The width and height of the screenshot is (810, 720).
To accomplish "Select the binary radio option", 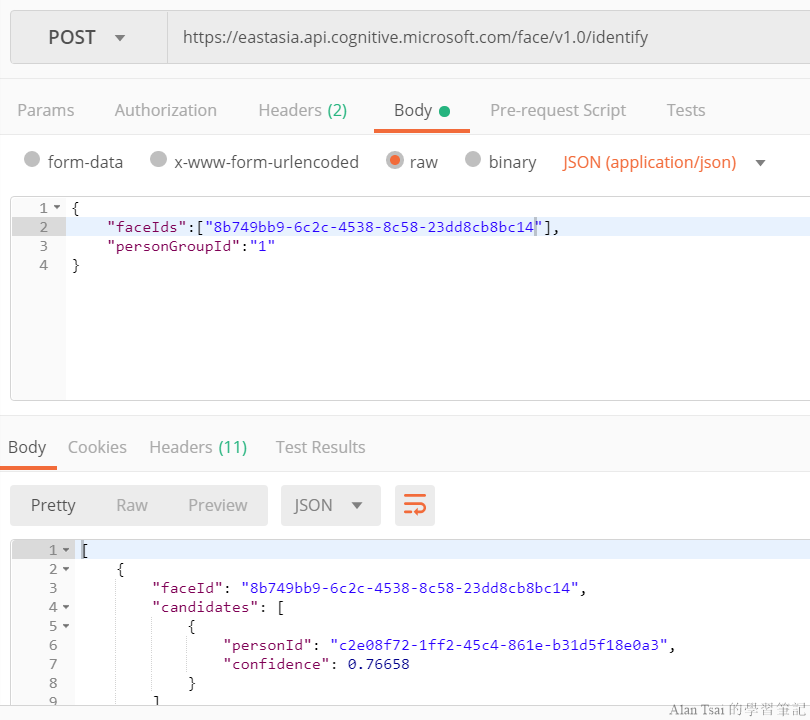I will coord(473,160).
